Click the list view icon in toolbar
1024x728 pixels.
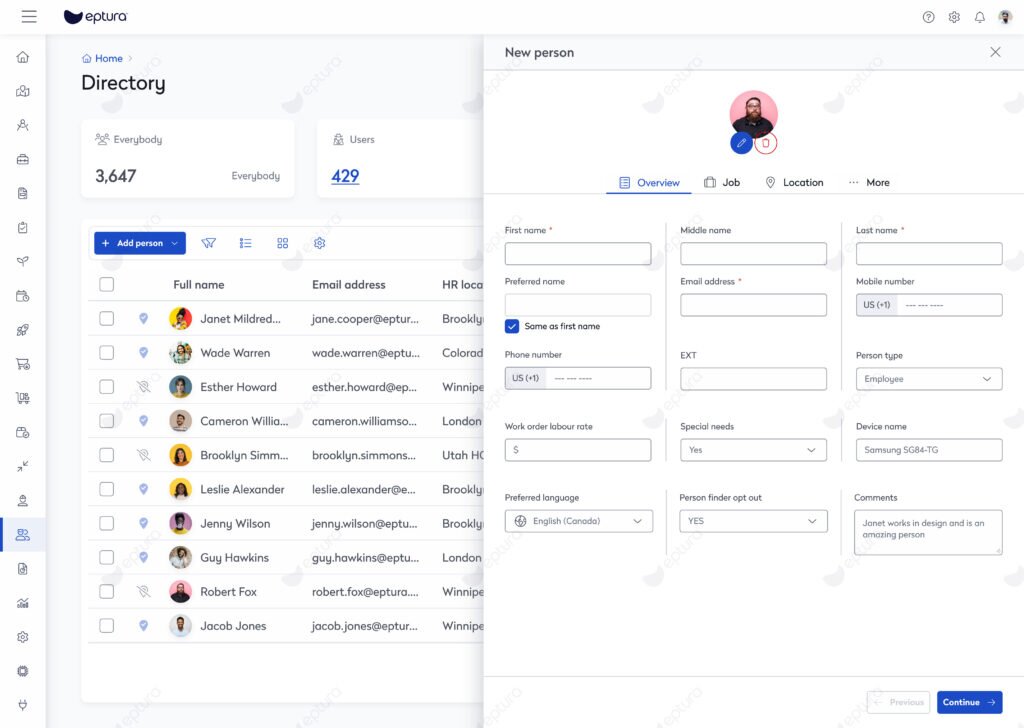tap(245, 243)
